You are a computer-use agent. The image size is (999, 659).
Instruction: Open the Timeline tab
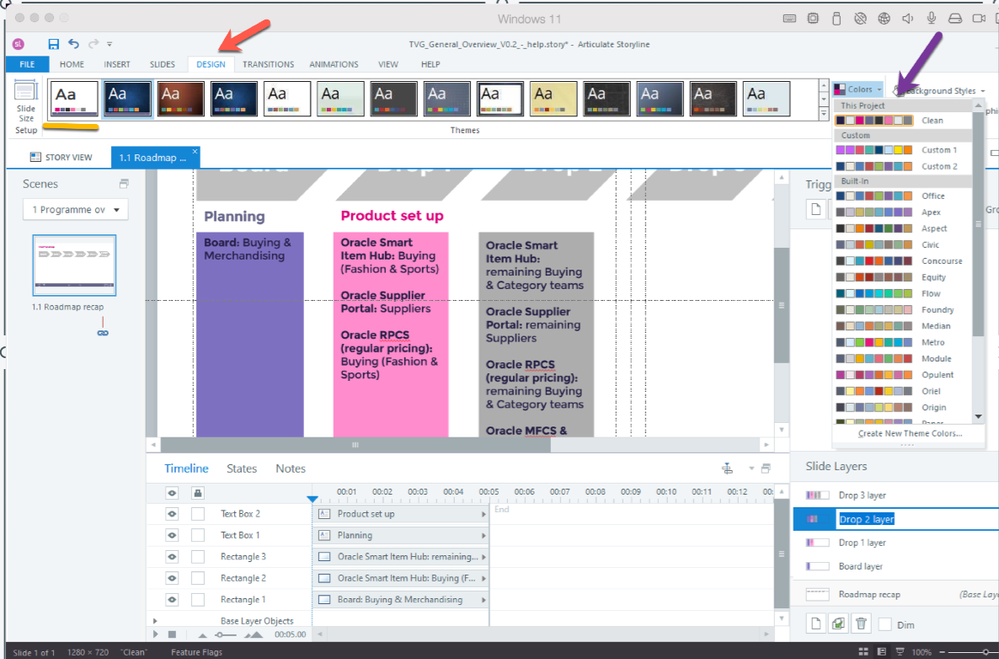tap(186, 468)
